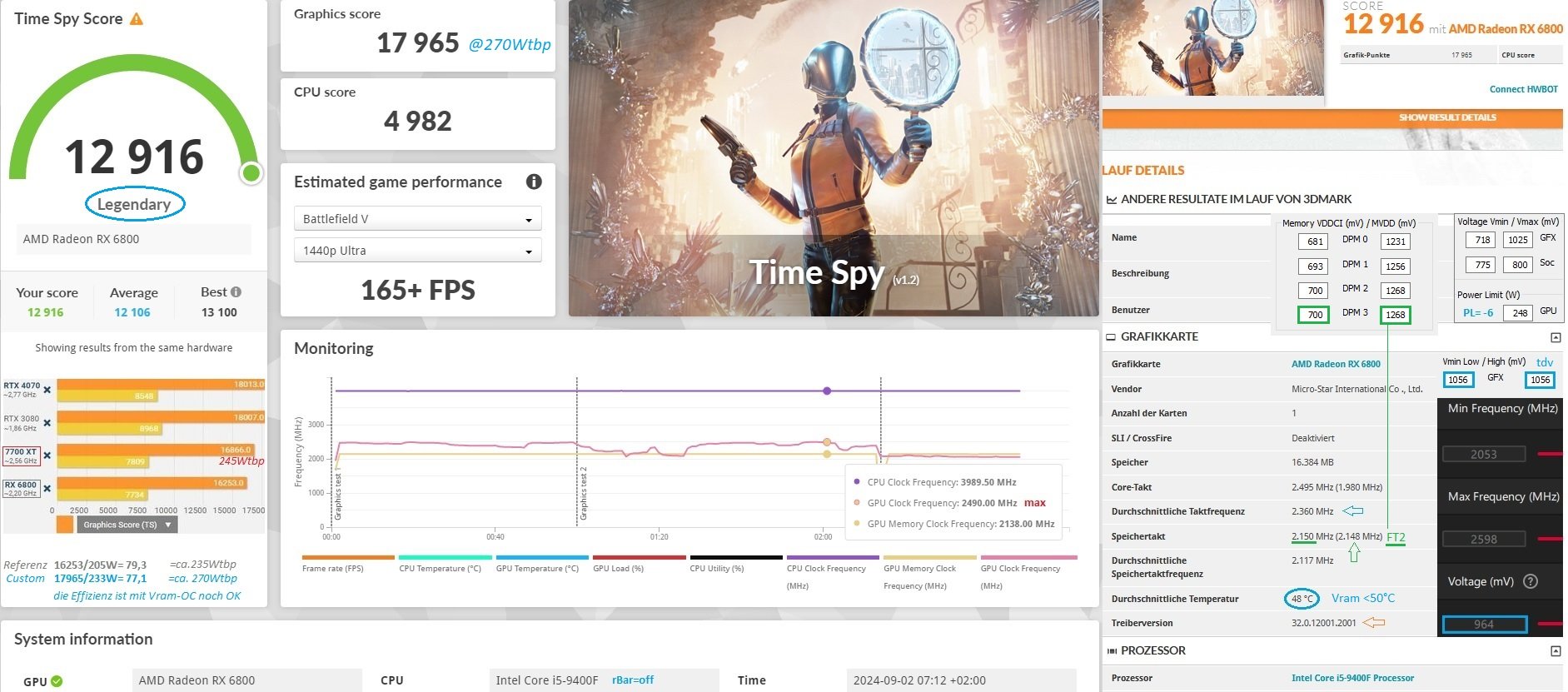Open AMD Radeon RX 6800 link in Grafikkarte row
This screenshot has height=692, width=1568.
click(1336, 364)
